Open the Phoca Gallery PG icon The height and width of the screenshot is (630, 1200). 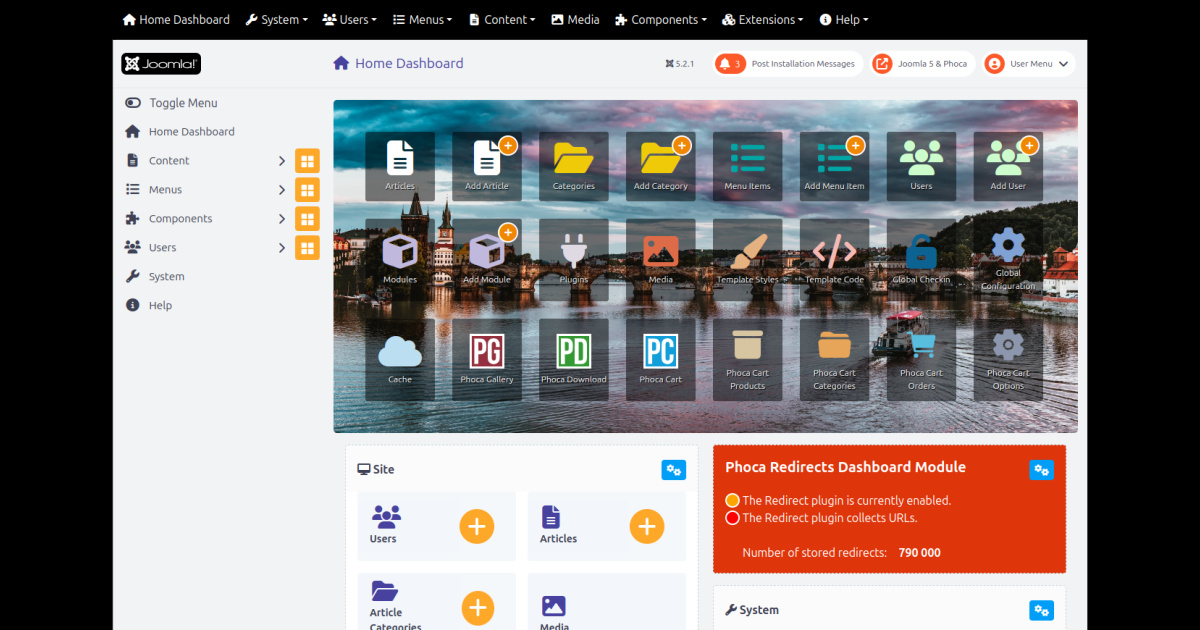[487, 360]
